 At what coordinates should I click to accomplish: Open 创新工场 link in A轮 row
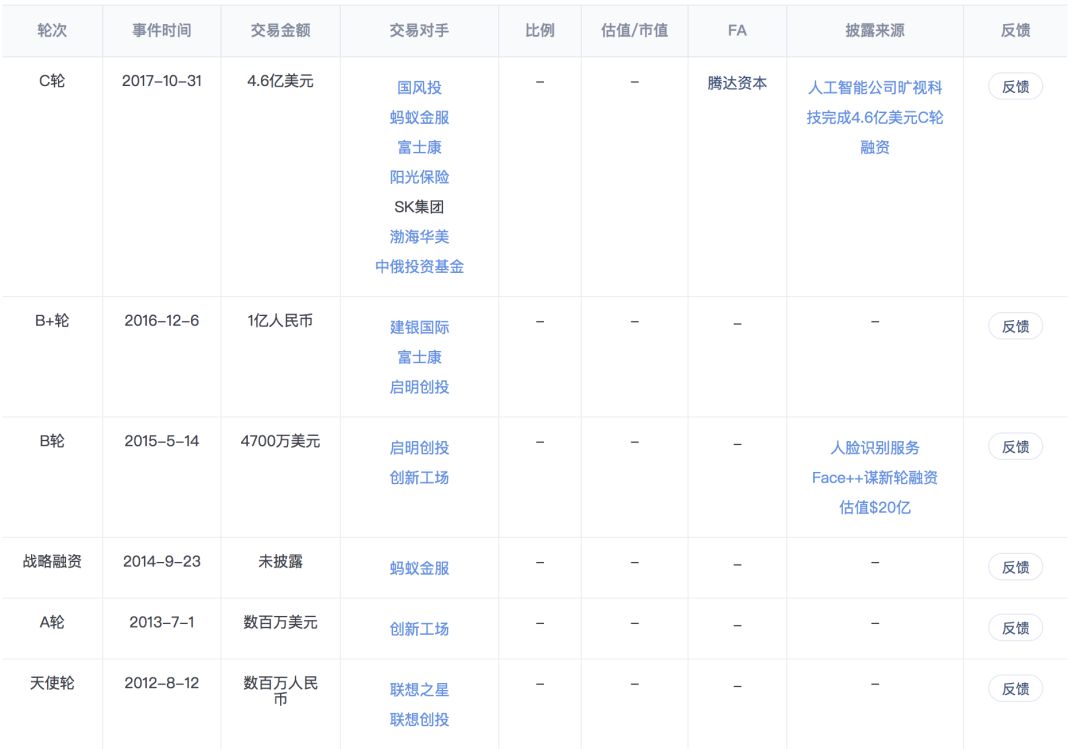pyautogui.click(x=419, y=629)
